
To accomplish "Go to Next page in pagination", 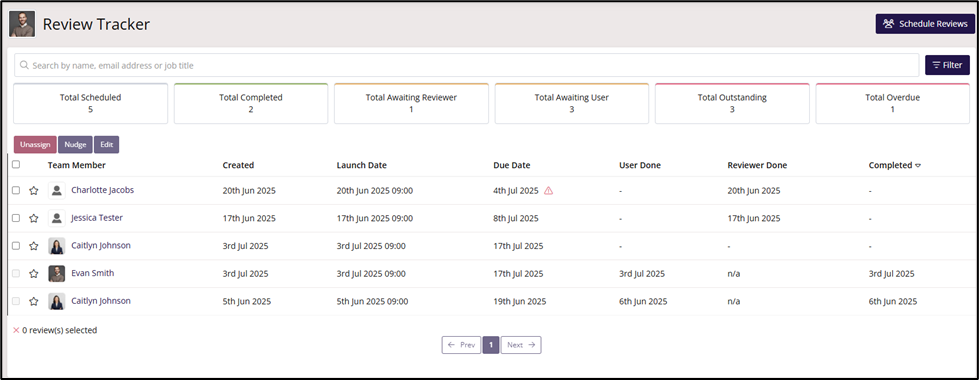I will pyautogui.click(x=521, y=345).
